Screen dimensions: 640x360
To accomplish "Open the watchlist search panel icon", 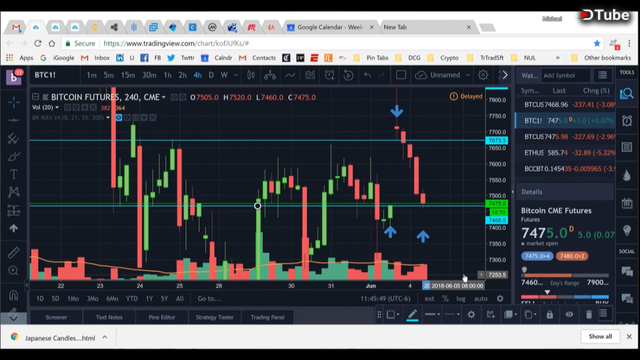I will coord(627,93).
